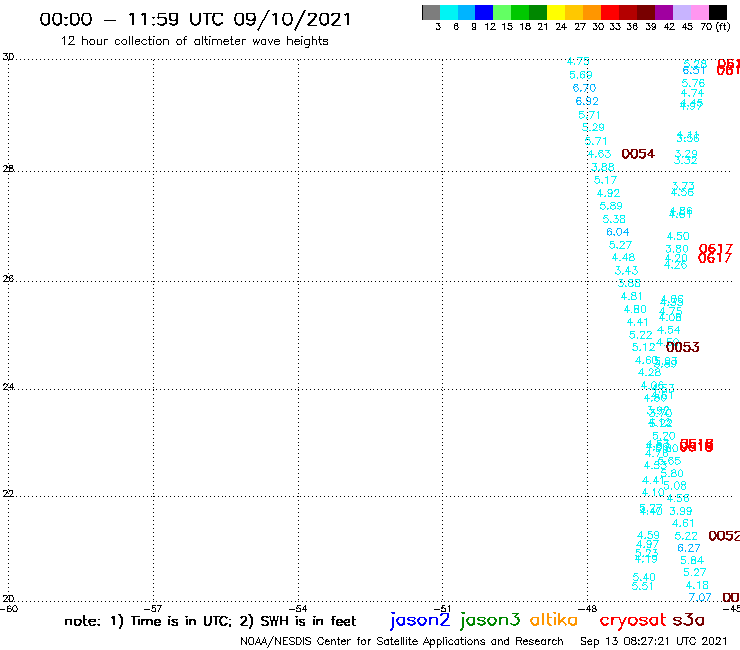Image resolution: width=740 pixels, height=650 pixels.
Task: Click the blue wave height value 6.27
Action: pyautogui.click(x=689, y=549)
